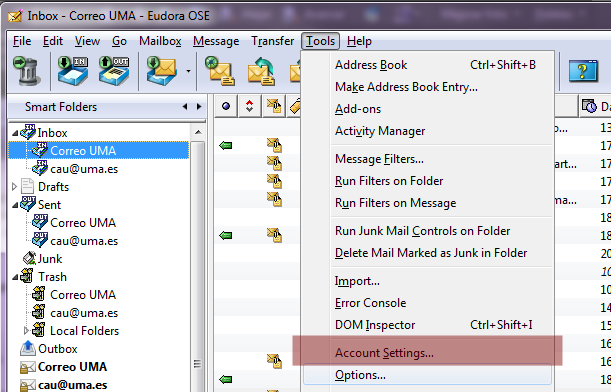Collapse the Sent tree node
The height and width of the screenshot is (392, 611).
[15, 205]
